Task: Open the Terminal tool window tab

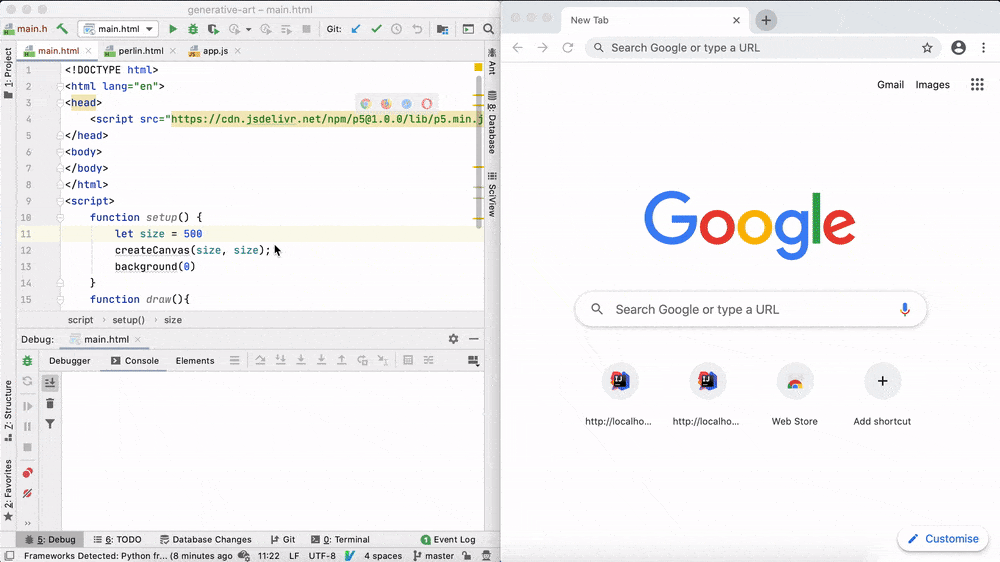Action: pos(340,539)
